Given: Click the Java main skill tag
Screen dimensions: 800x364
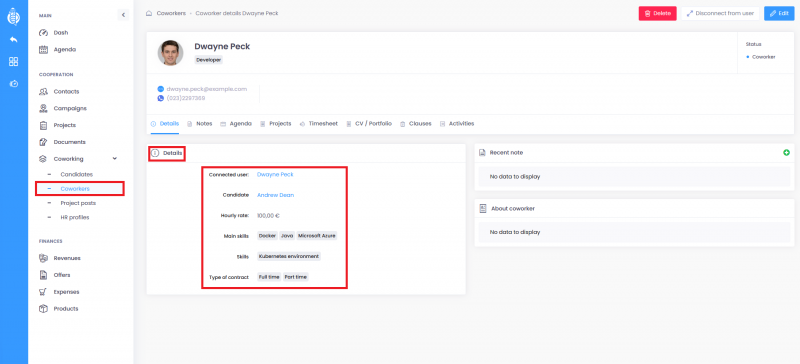Looking at the screenshot, I should tap(287, 236).
